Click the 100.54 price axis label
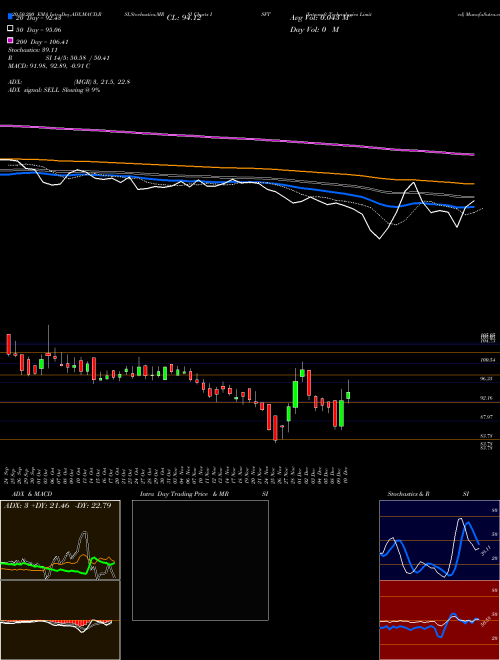Screen dimensions: 500x660 [x=489, y=360]
